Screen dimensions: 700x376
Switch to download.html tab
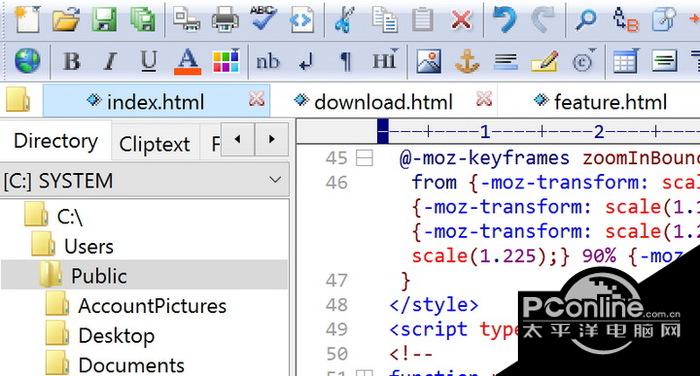(384, 101)
